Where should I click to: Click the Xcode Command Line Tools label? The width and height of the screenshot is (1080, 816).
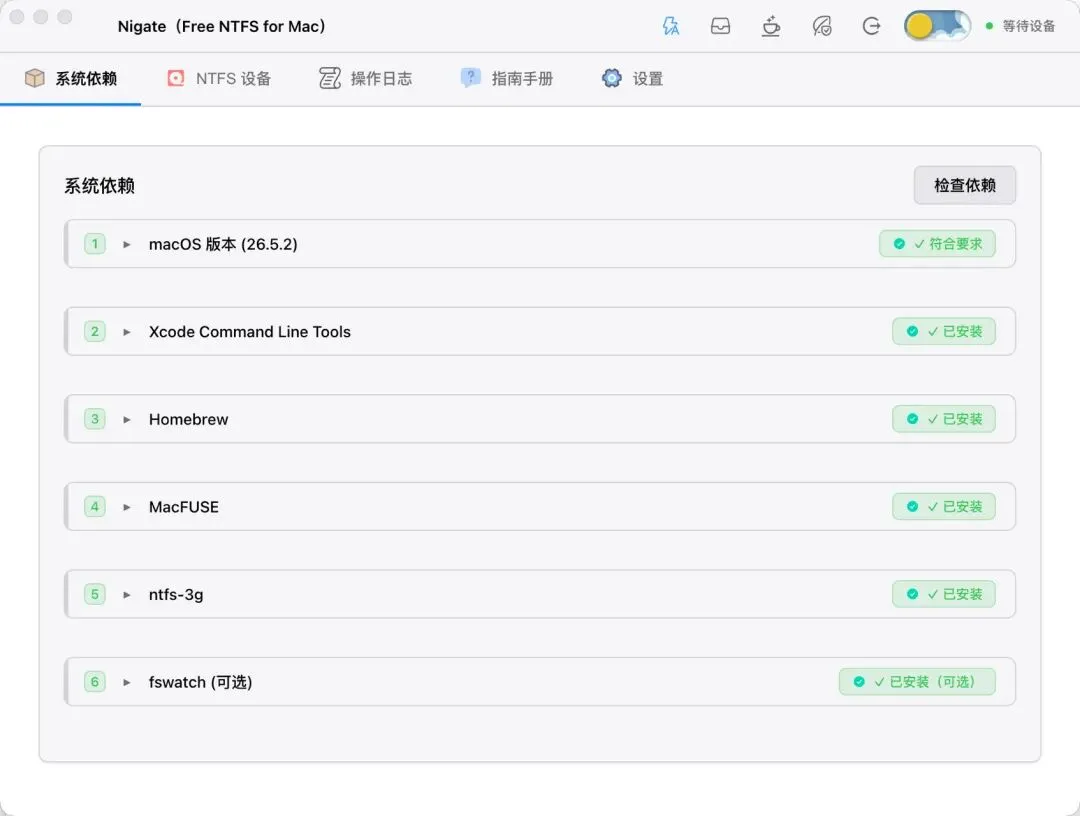click(x=250, y=332)
